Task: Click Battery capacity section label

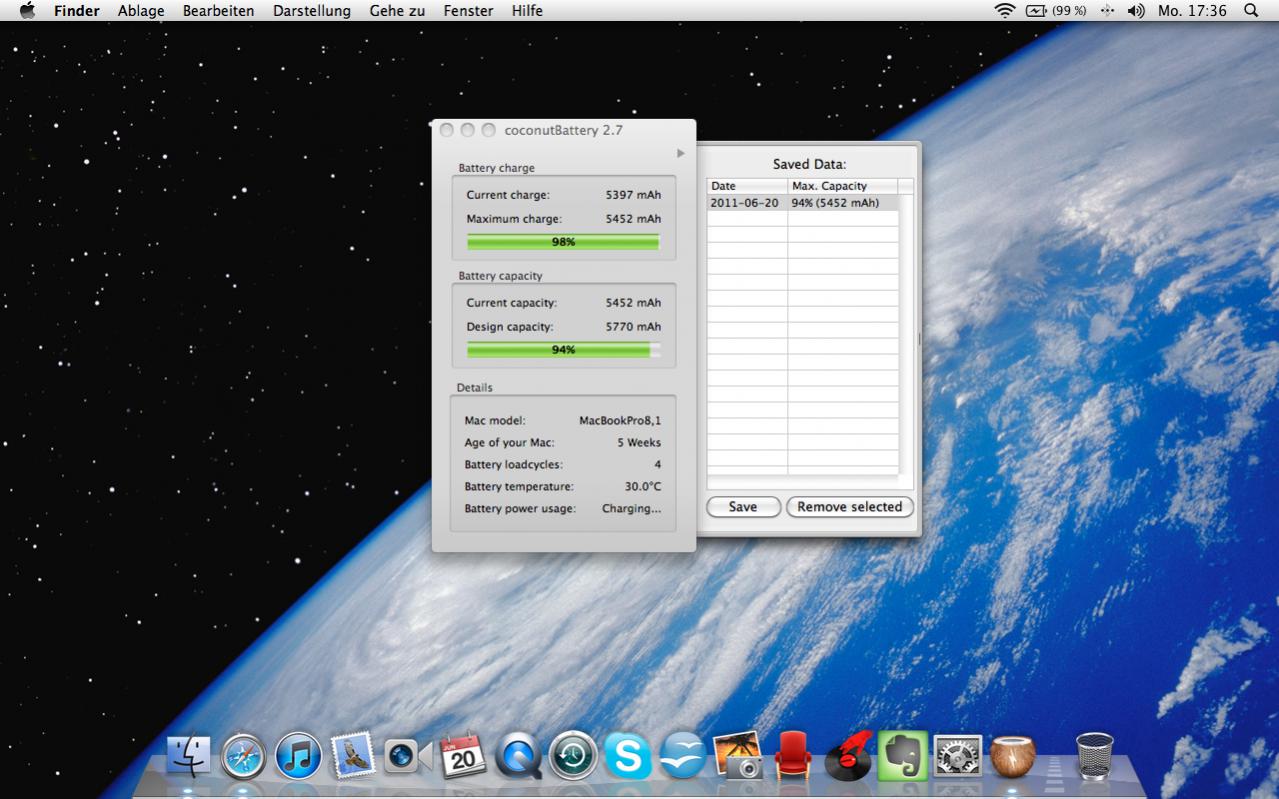Action: pyautogui.click(x=500, y=276)
